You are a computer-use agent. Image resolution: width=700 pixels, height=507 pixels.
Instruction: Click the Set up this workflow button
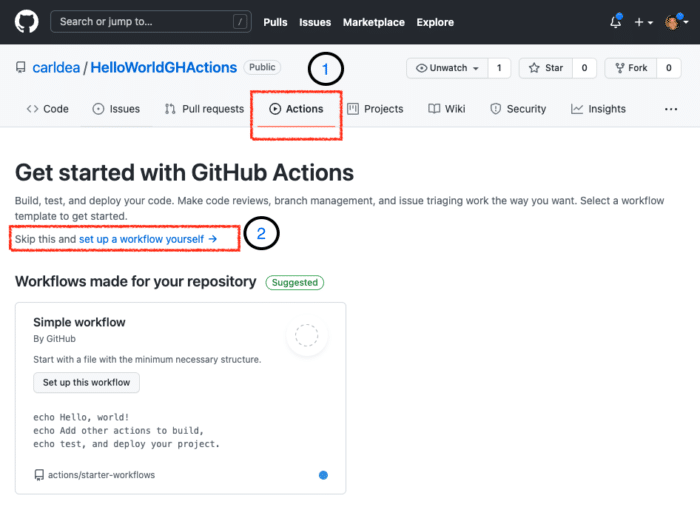(86, 382)
